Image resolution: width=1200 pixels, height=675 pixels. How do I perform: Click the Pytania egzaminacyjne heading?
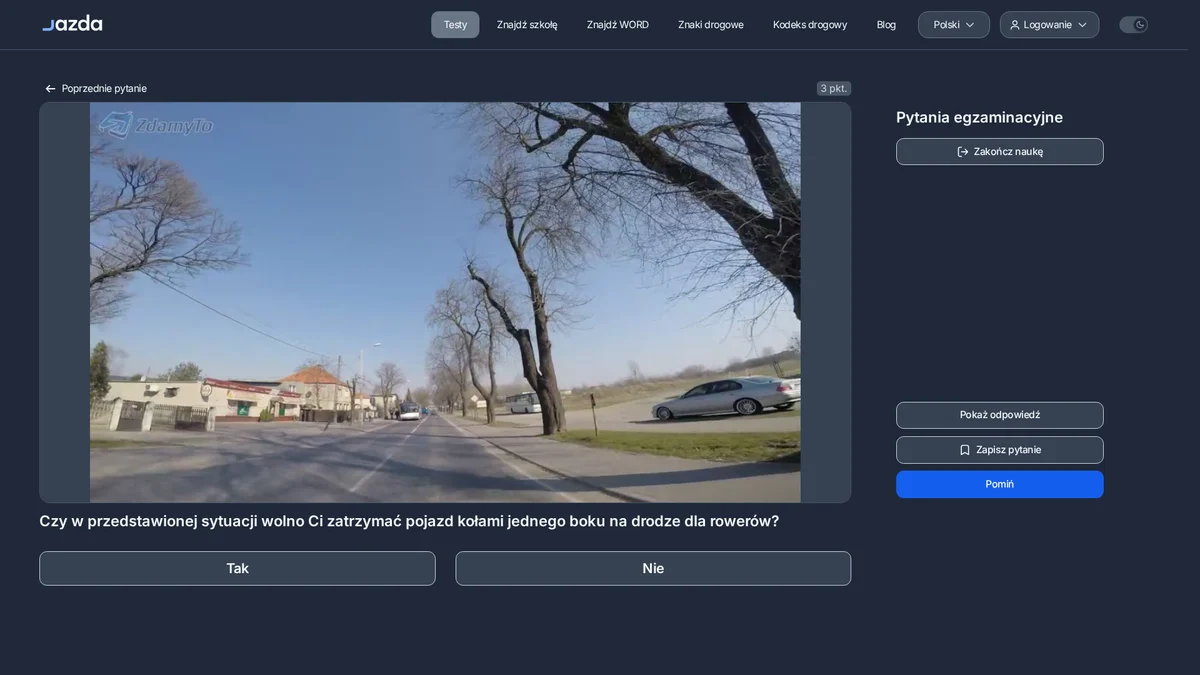coord(979,117)
